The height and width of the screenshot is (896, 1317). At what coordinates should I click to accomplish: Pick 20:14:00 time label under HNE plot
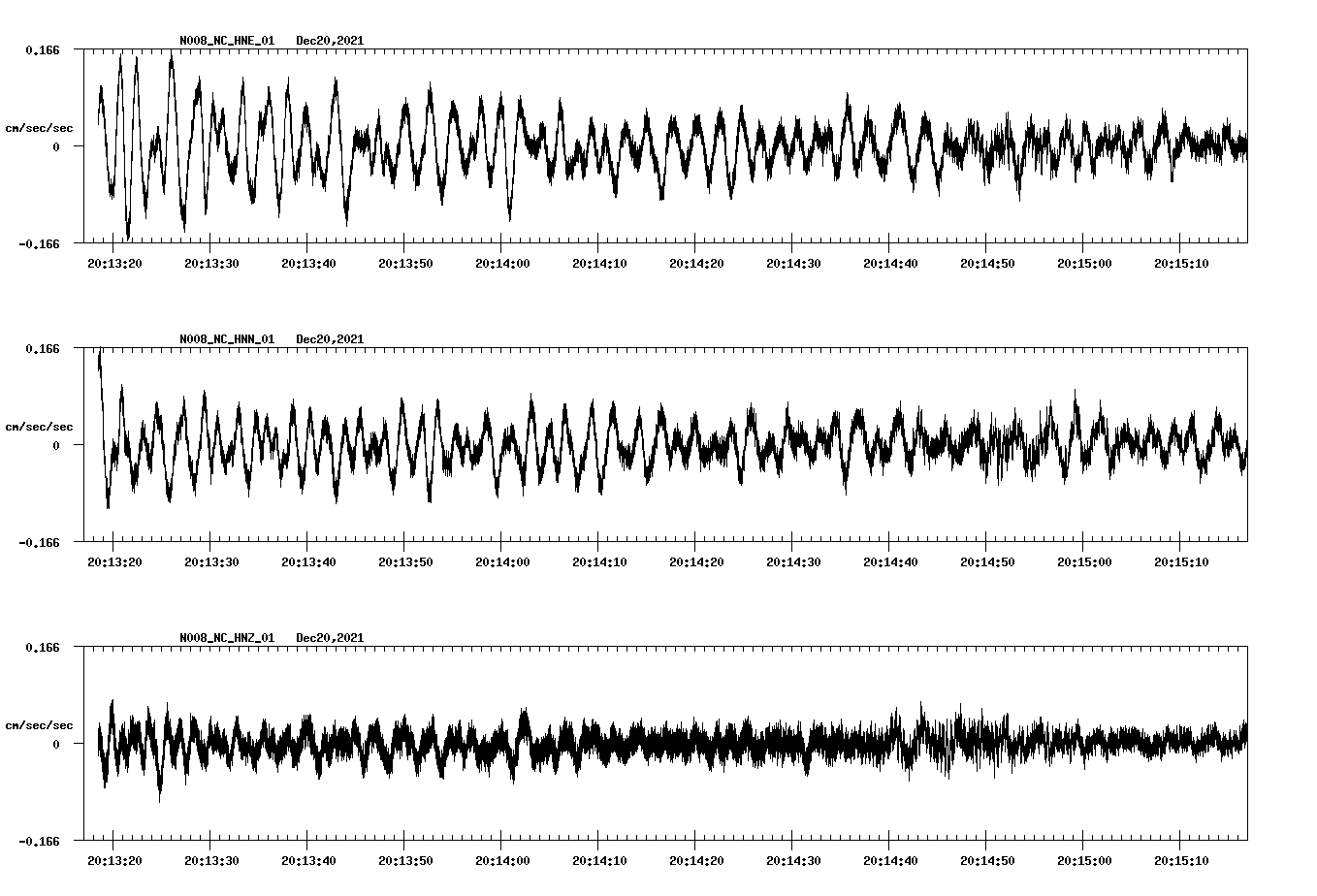(502, 264)
